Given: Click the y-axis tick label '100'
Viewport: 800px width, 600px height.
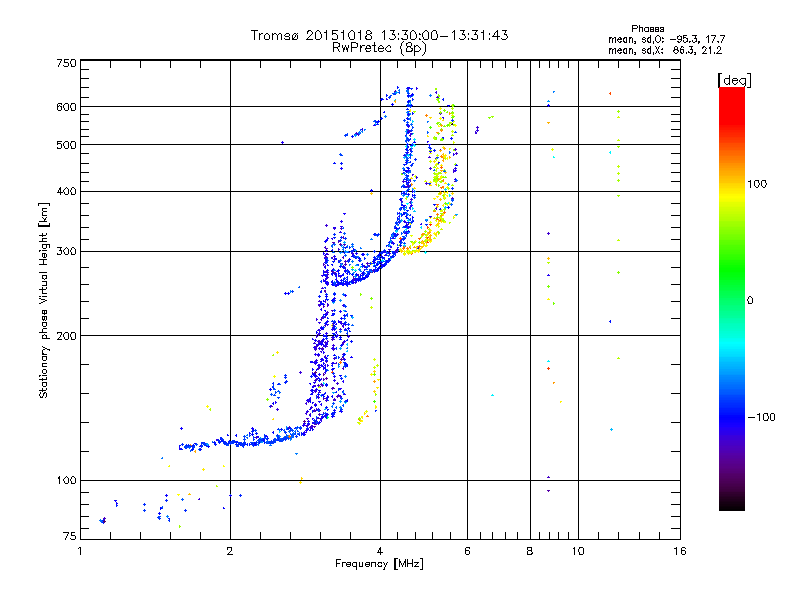Looking at the screenshot, I should coord(66,480).
